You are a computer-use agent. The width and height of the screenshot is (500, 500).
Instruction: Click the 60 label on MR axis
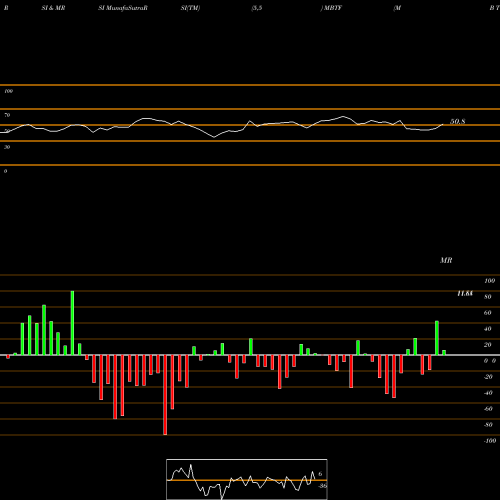pos(488,313)
